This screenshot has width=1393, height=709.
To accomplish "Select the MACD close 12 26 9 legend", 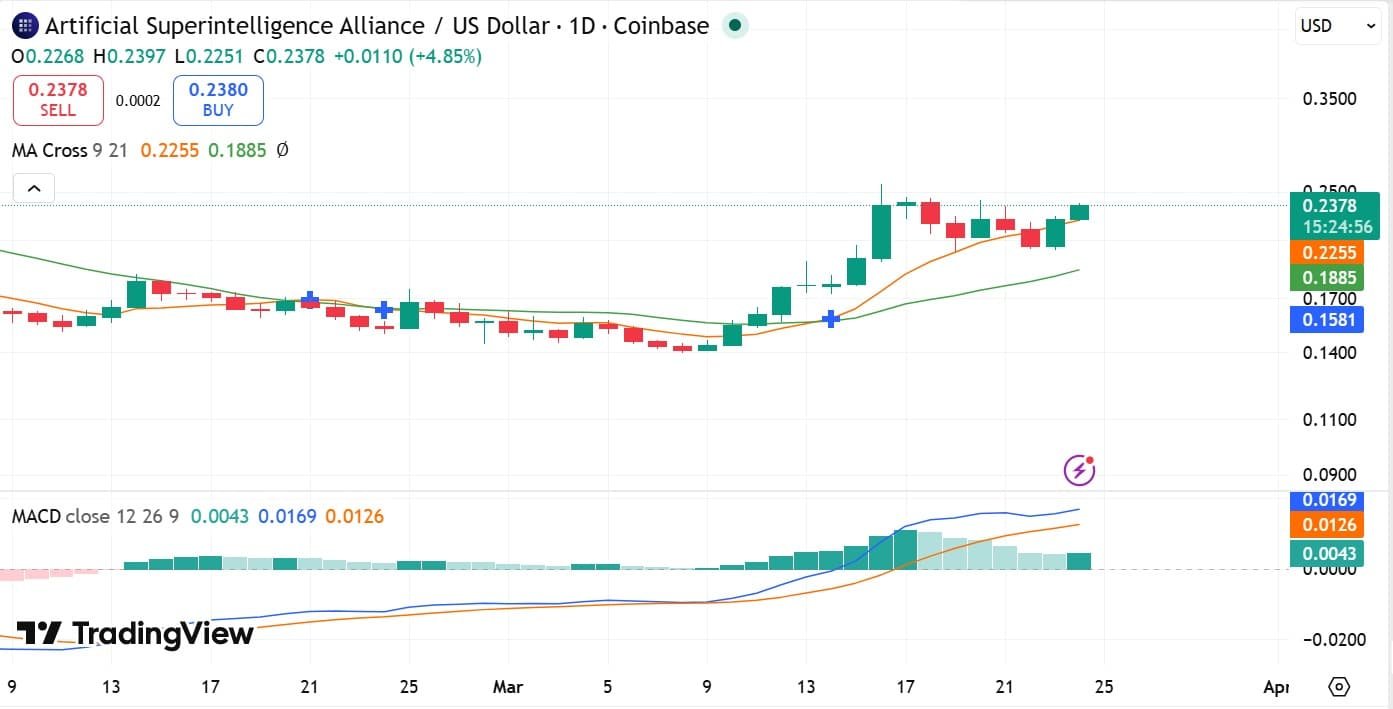I will click(x=96, y=516).
